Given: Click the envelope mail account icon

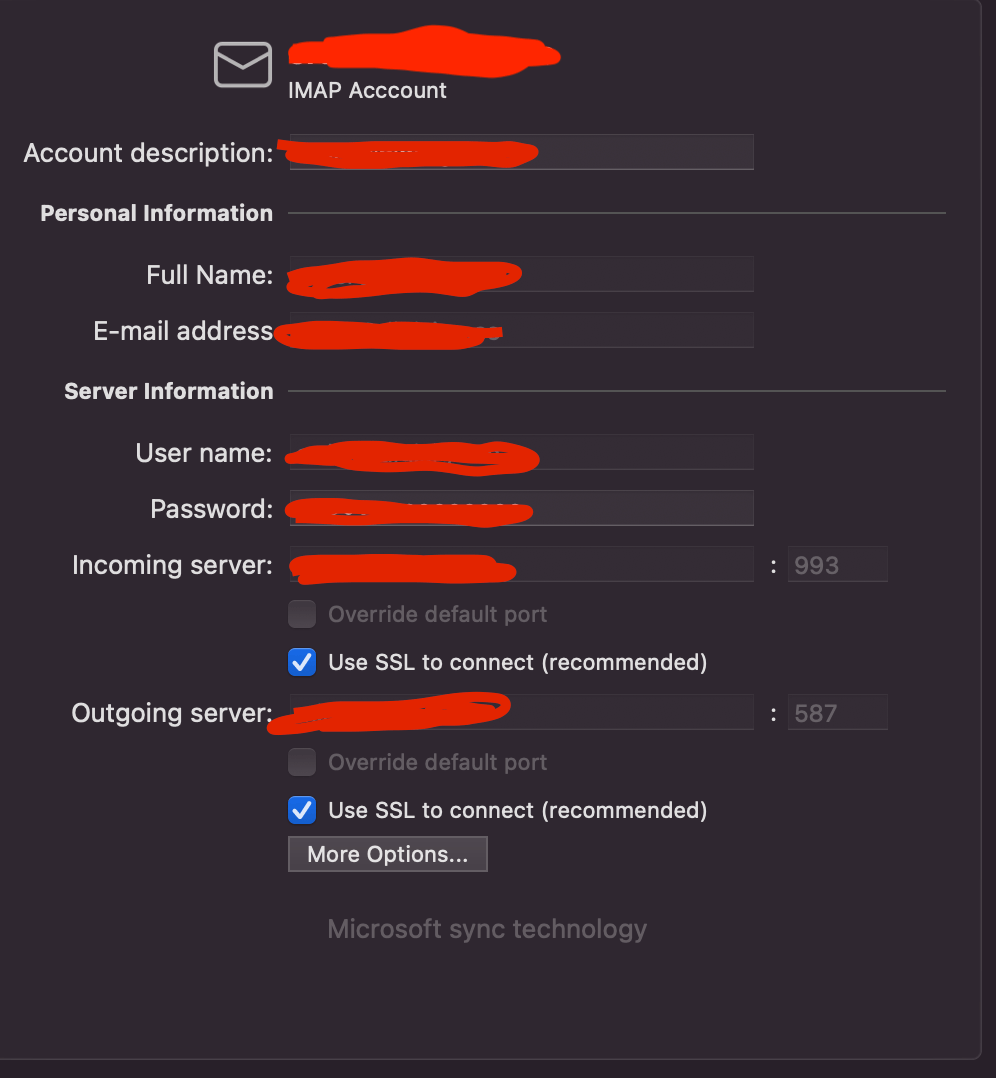Looking at the screenshot, I should pos(243,65).
